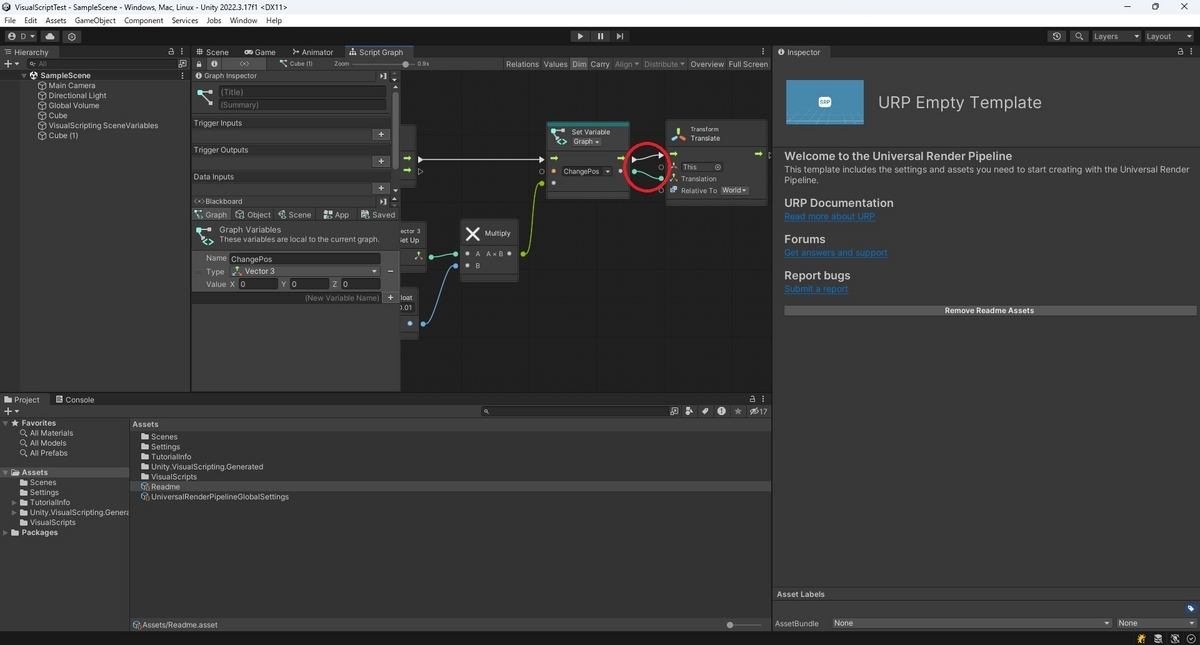Image resolution: width=1200 pixels, height=645 pixels.
Task: Open ChangePos variable name dropdown on node
Action: click(x=587, y=171)
